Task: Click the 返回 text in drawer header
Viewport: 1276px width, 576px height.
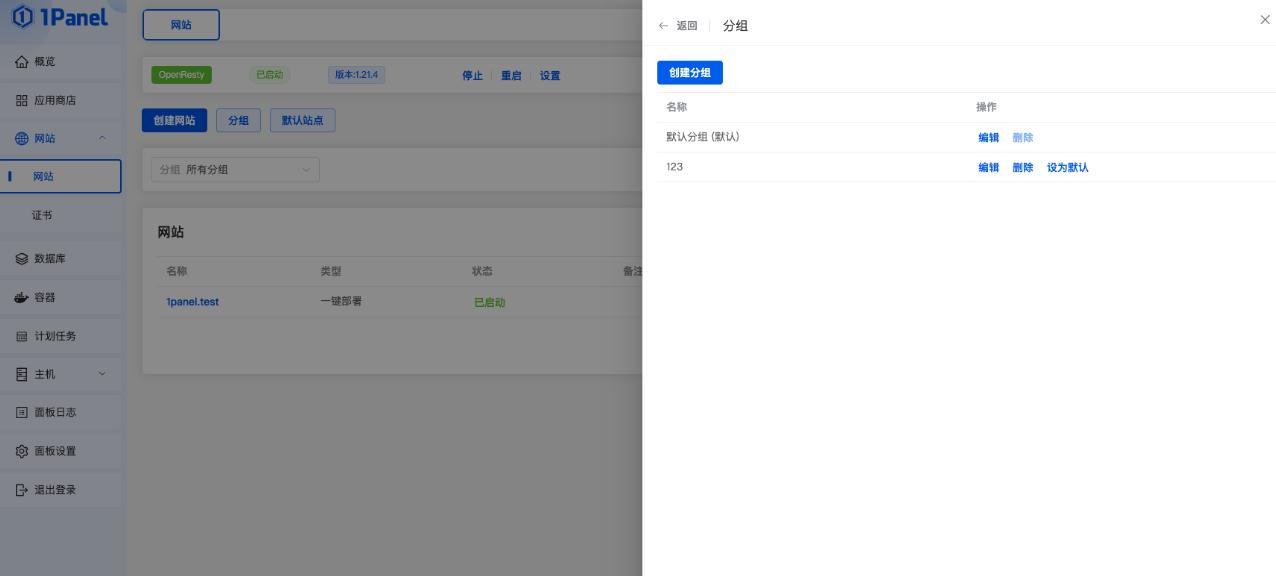Action: coord(687,26)
